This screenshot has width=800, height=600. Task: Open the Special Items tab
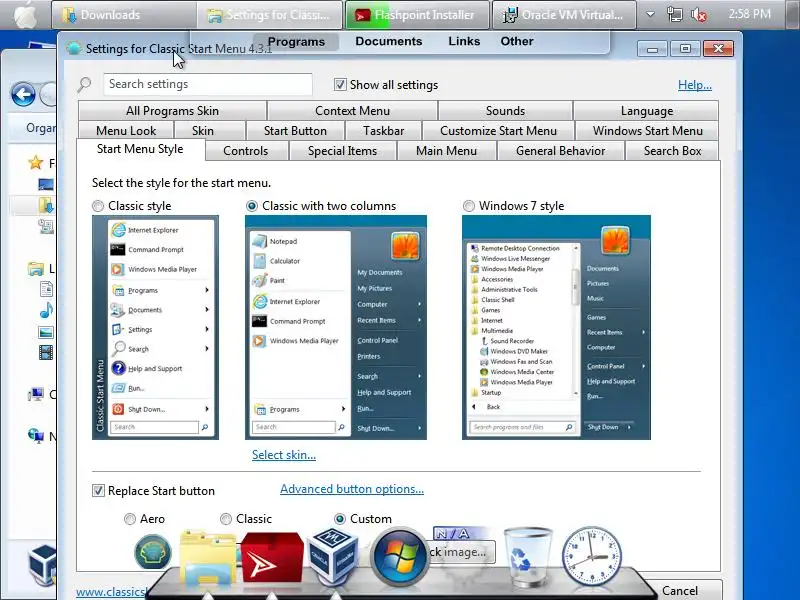click(x=342, y=151)
